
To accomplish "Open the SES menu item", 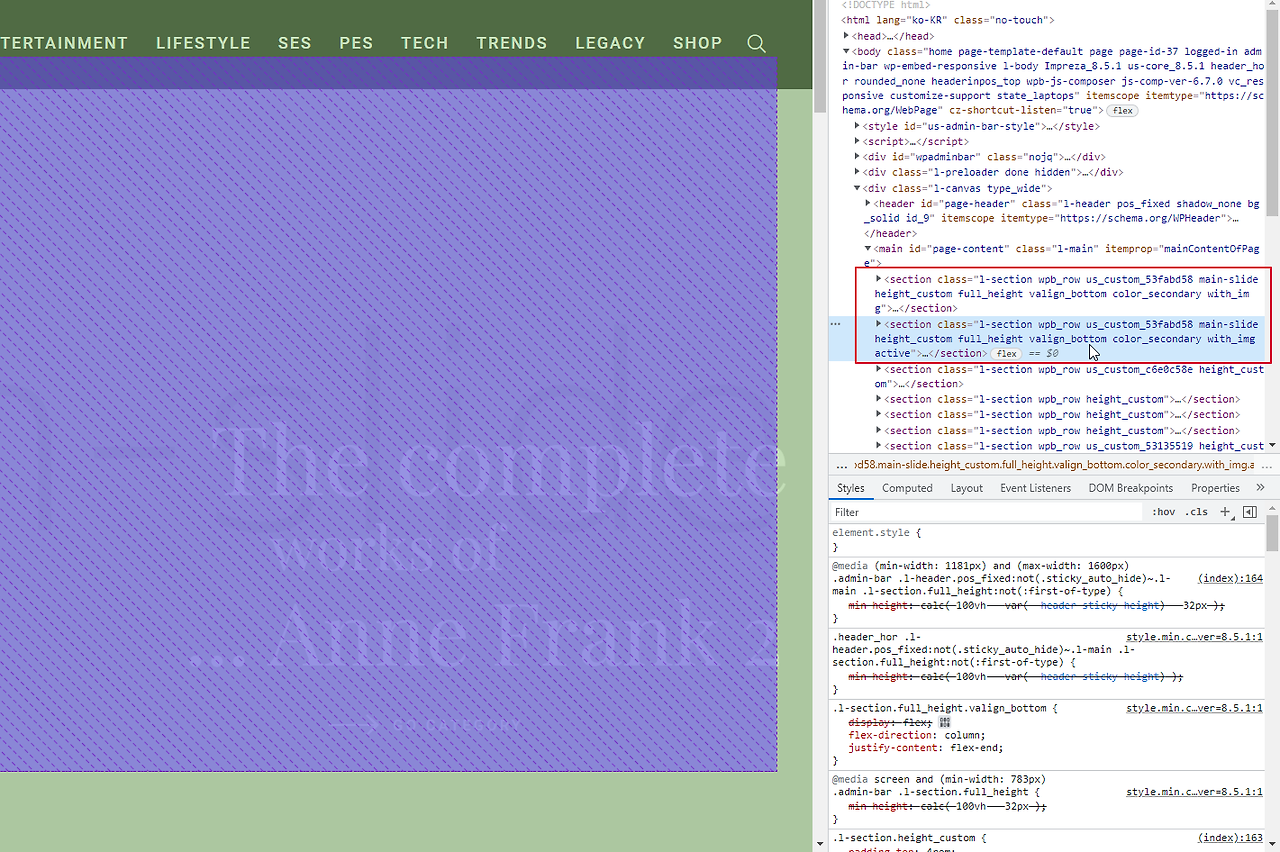I will point(295,43).
